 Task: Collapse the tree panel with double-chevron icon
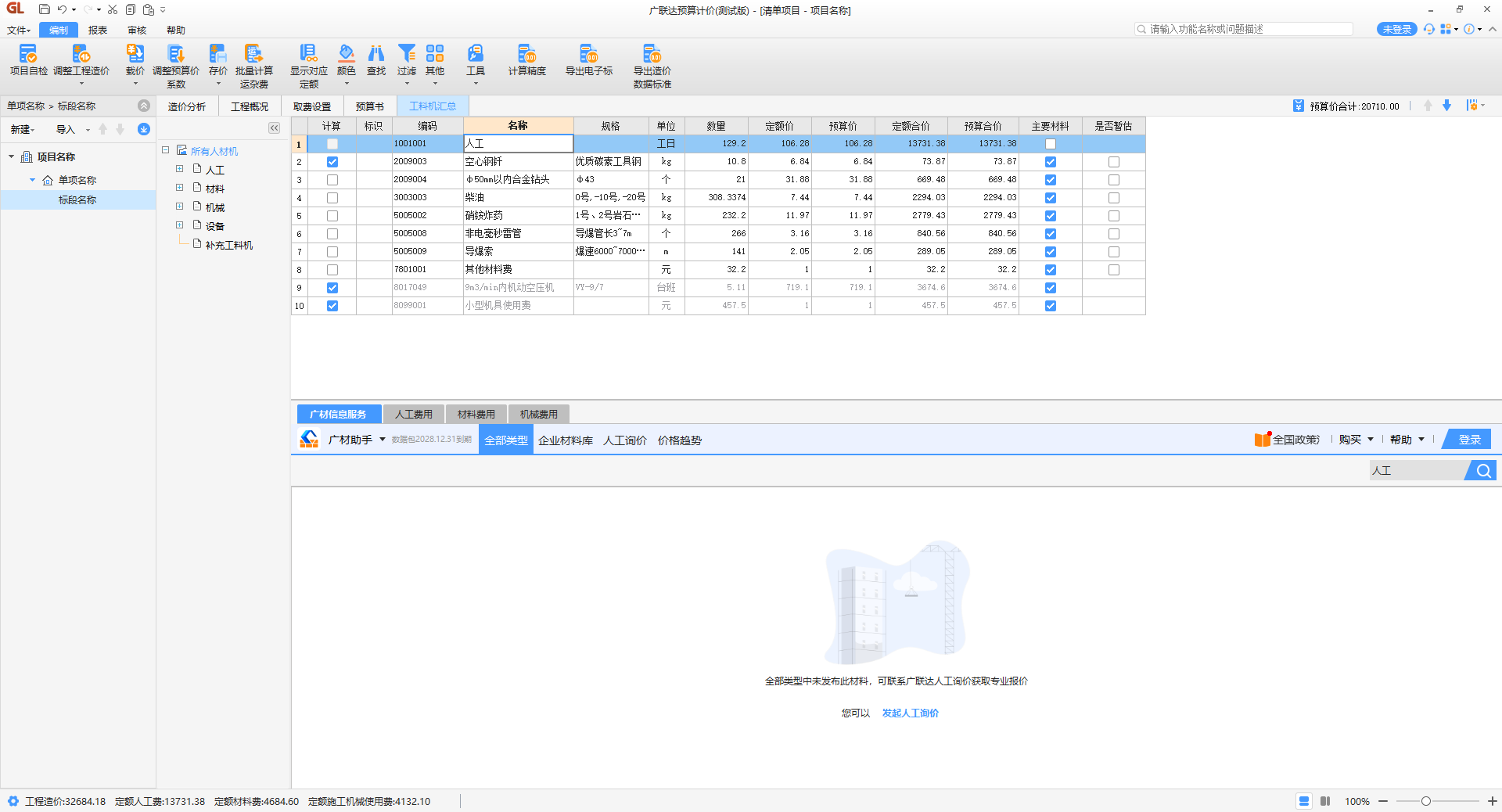[274, 128]
